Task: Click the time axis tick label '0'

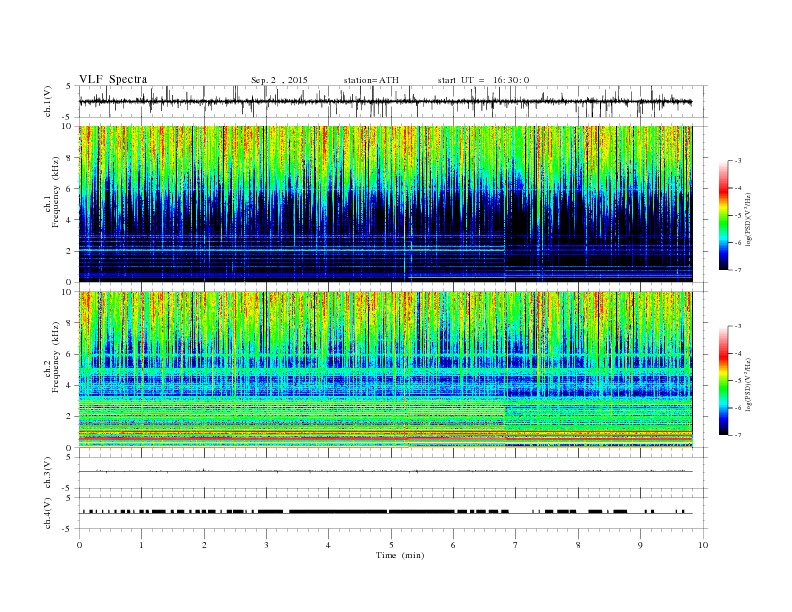Action: [x=79, y=545]
